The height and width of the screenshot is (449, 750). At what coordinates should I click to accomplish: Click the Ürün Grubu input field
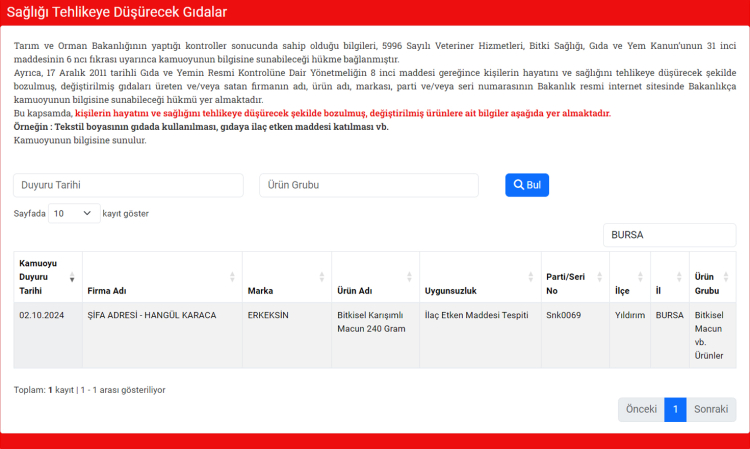coord(369,185)
